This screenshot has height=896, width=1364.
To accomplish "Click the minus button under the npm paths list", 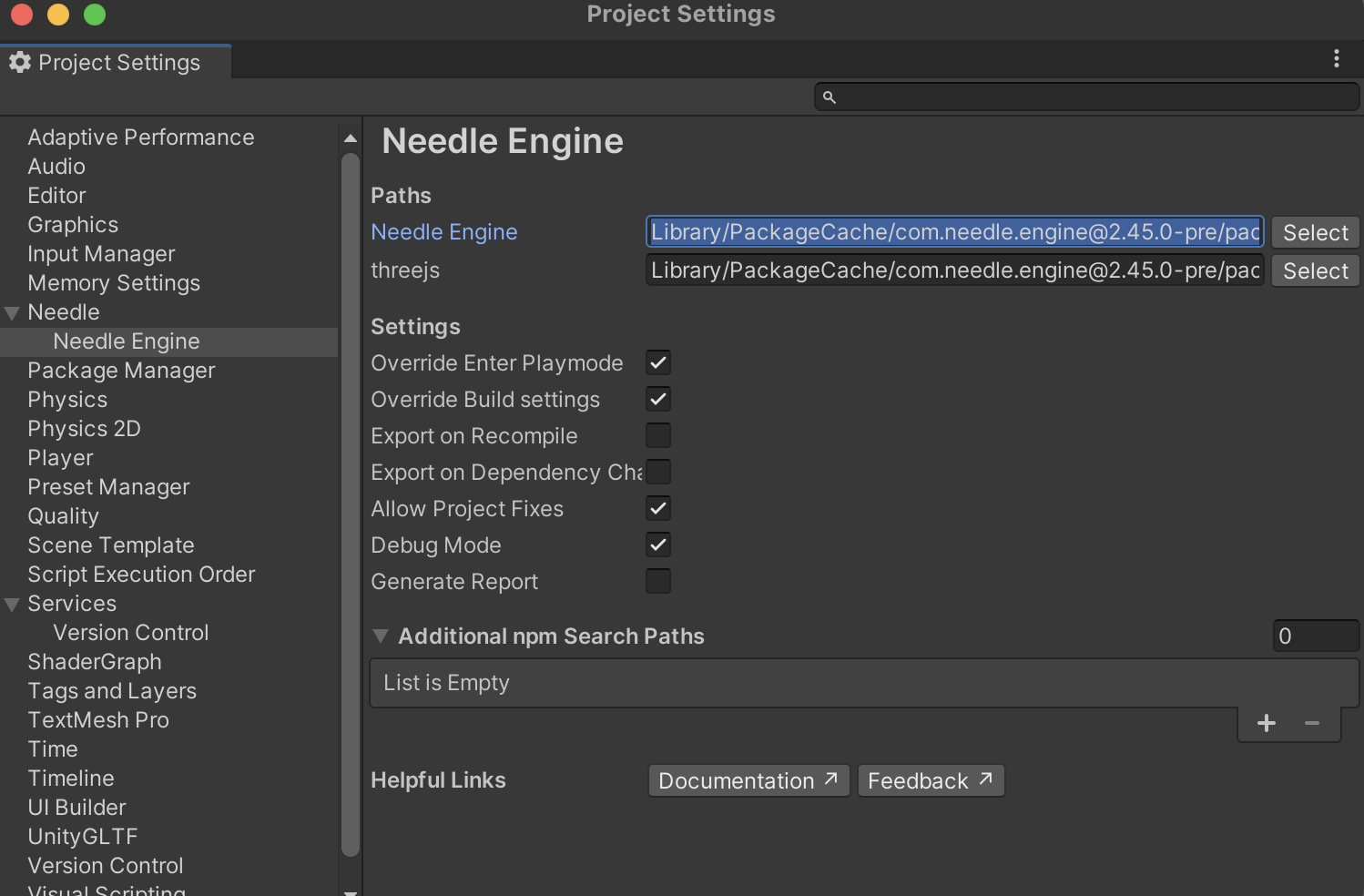I will point(1311,722).
